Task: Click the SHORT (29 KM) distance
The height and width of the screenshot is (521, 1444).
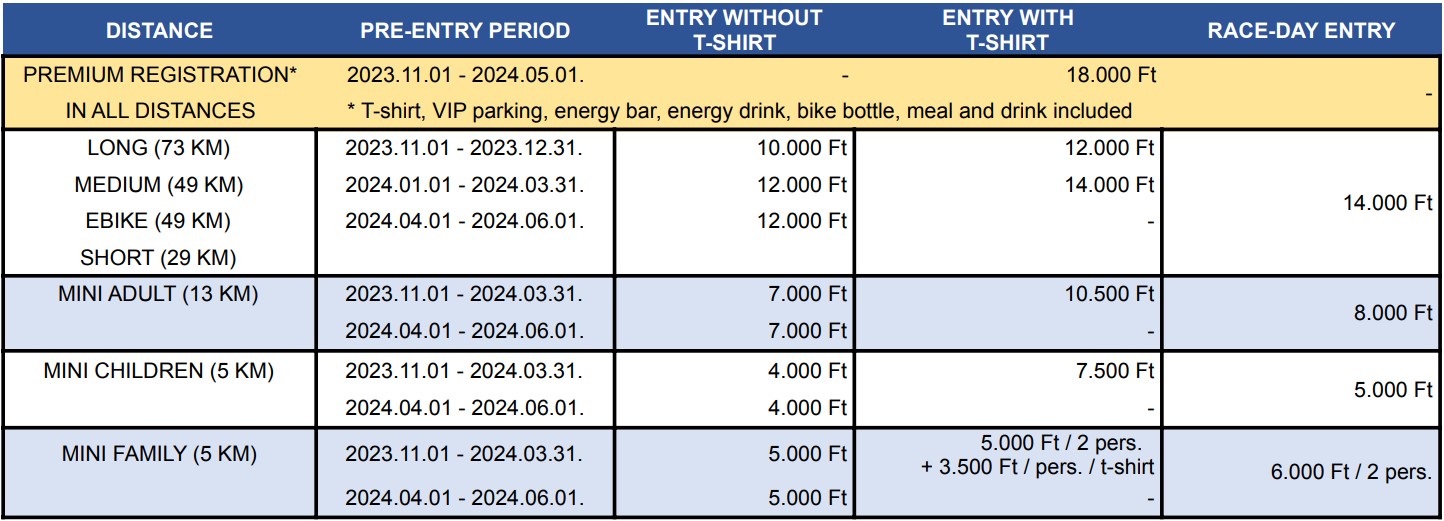Action: coord(159,258)
